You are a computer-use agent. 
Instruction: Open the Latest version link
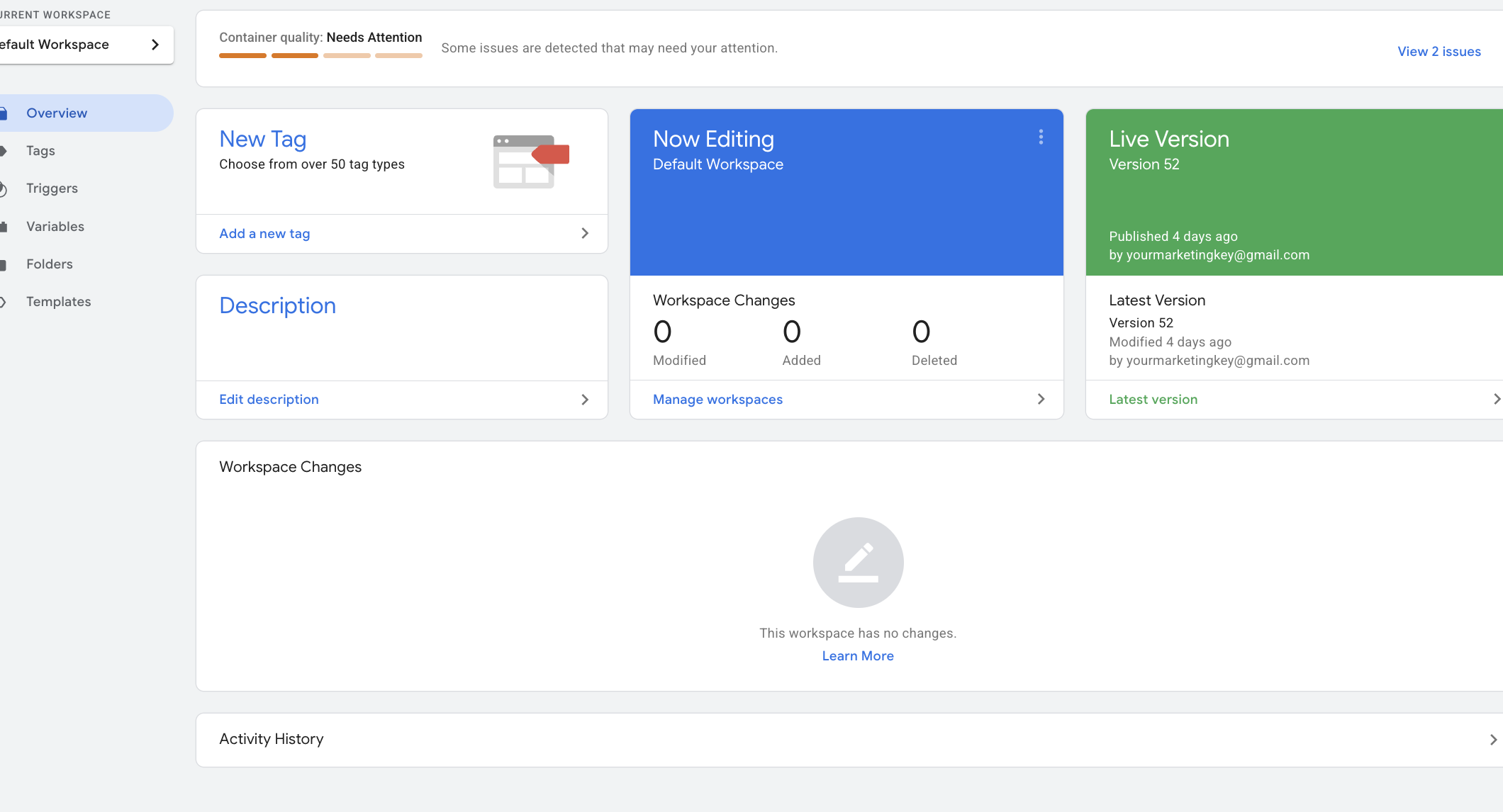click(x=1153, y=400)
